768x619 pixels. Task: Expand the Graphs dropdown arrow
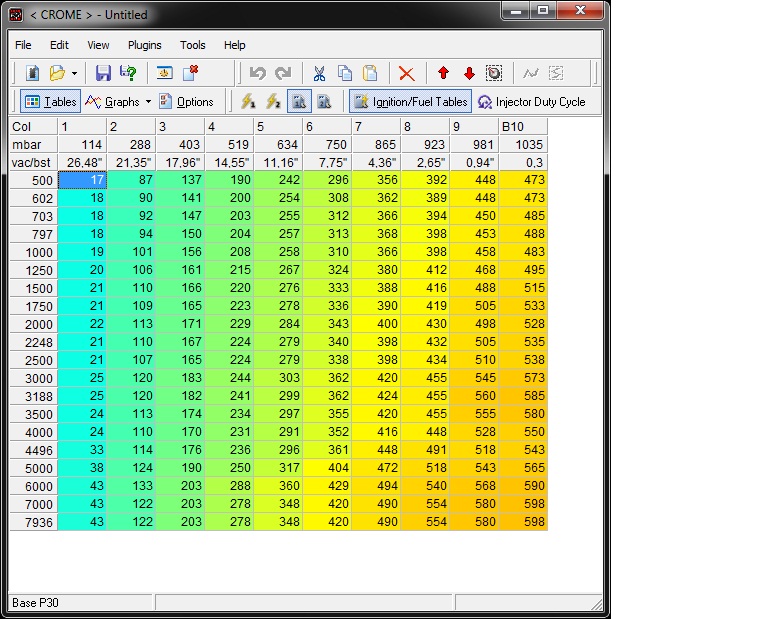[x=148, y=102]
